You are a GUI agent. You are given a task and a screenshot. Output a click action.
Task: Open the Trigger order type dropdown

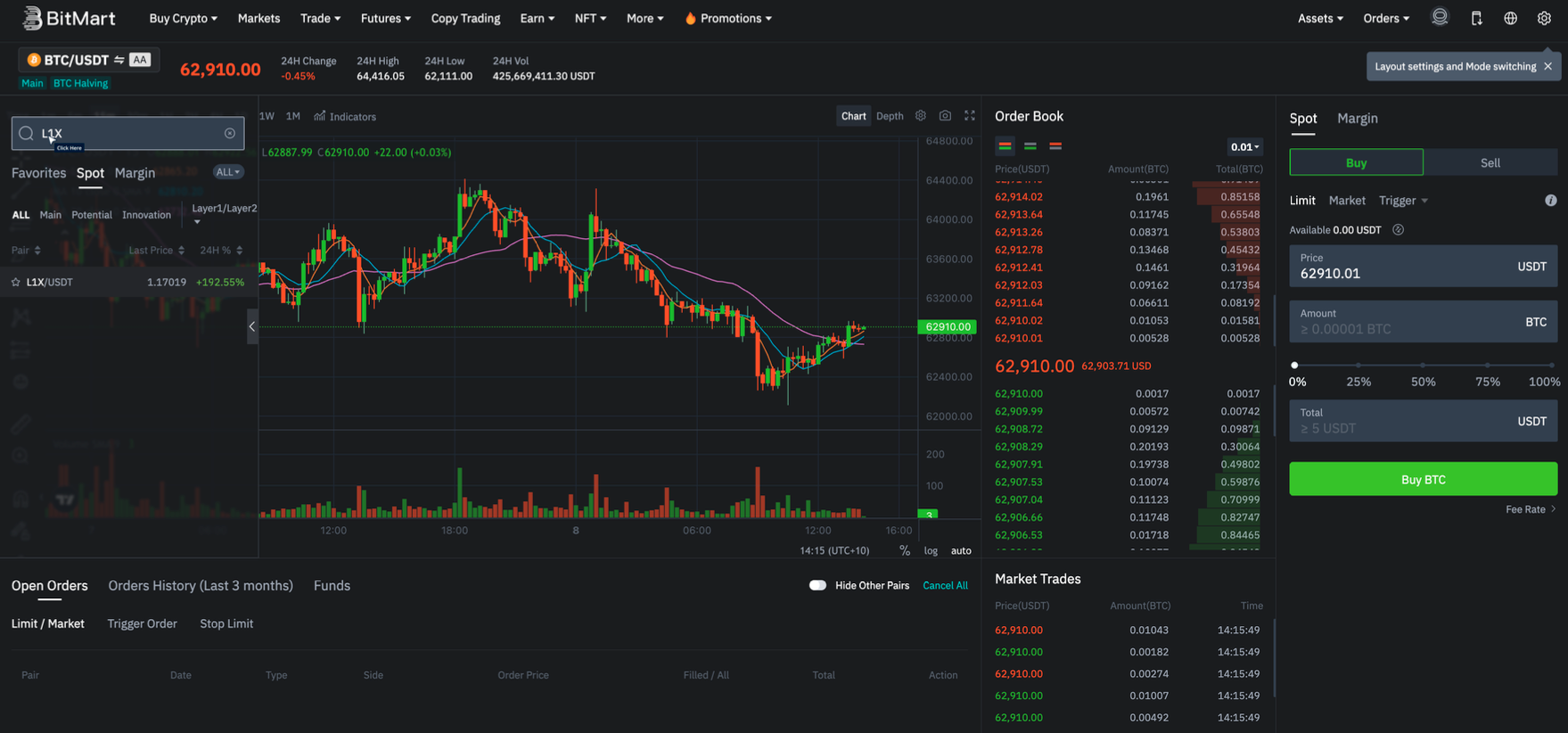(1403, 201)
